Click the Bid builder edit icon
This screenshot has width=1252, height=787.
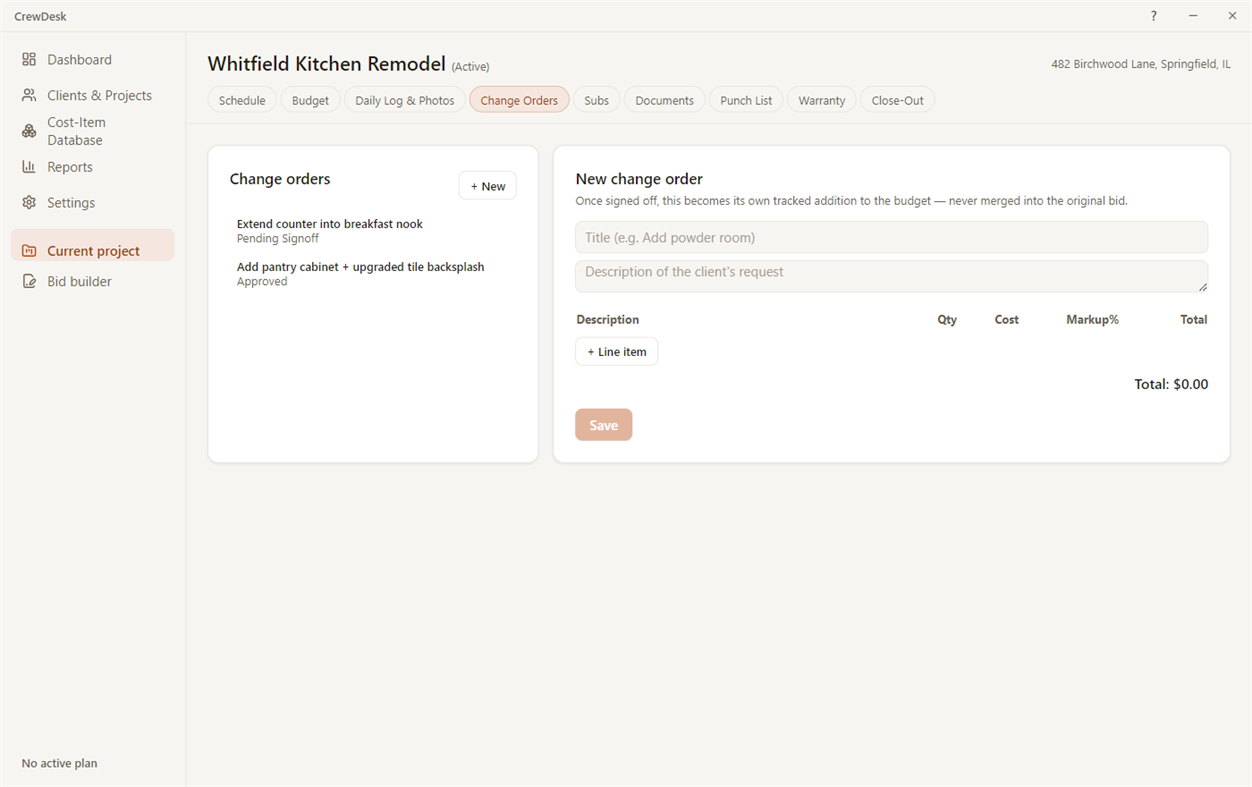click(x=29, y=281)
